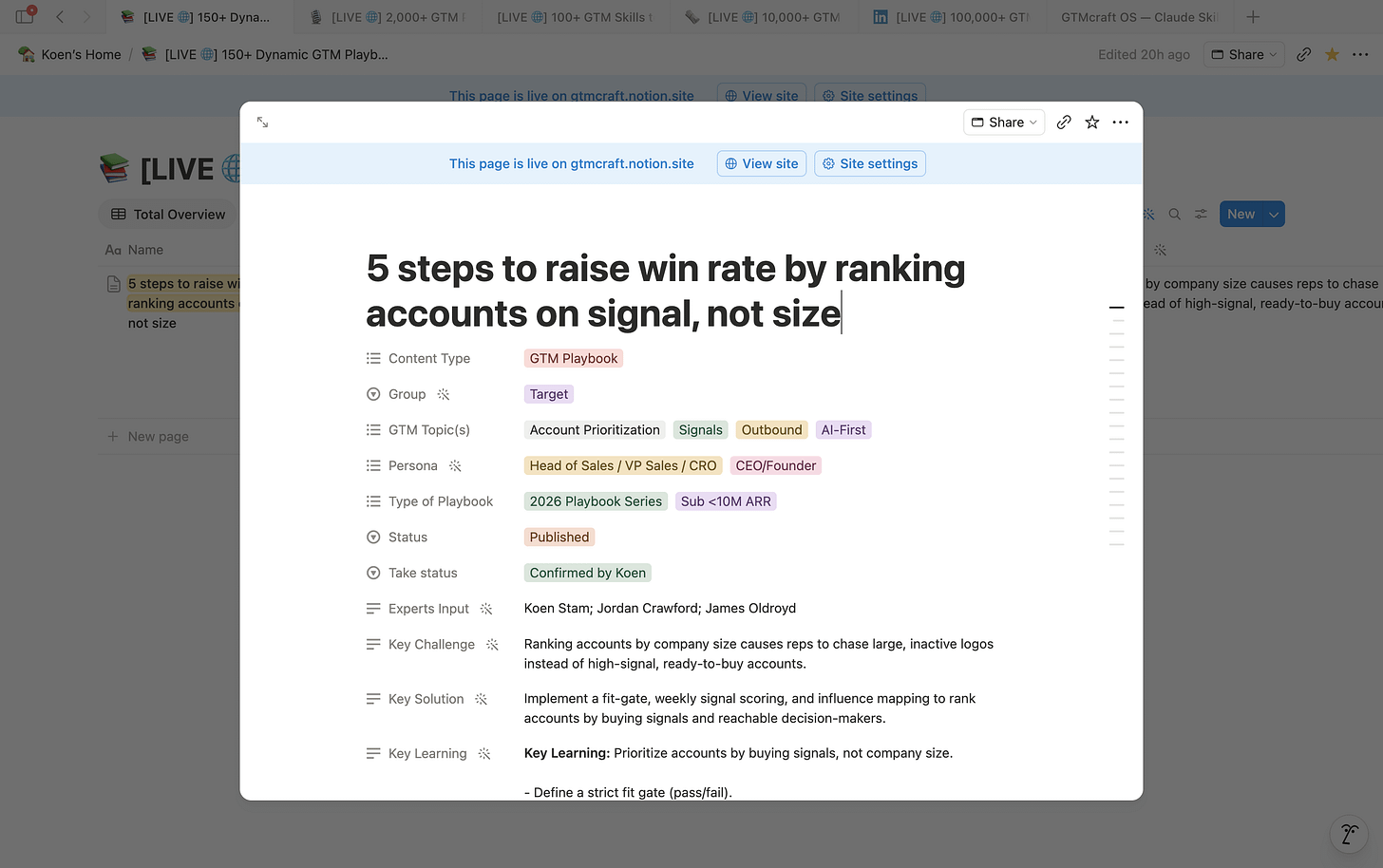
Task: Click the Account Prioritization tag
Action: (595, 430)
